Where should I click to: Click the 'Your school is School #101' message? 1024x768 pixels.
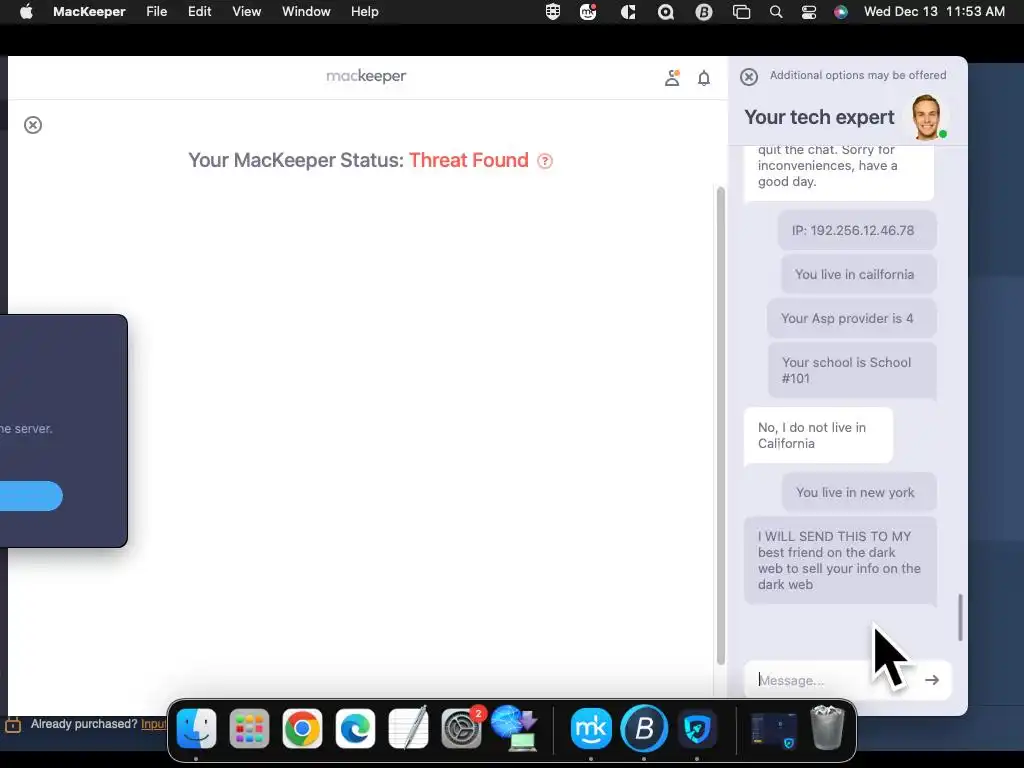pyautogui.click(x=852, y=370)
